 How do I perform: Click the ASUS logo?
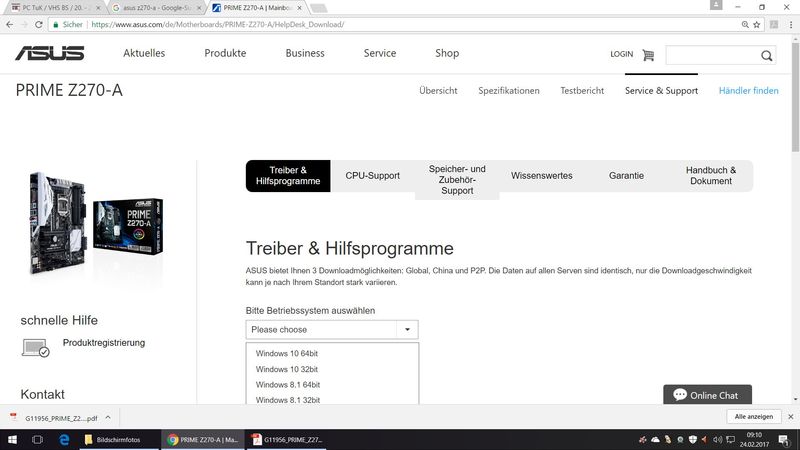(49, 53)
